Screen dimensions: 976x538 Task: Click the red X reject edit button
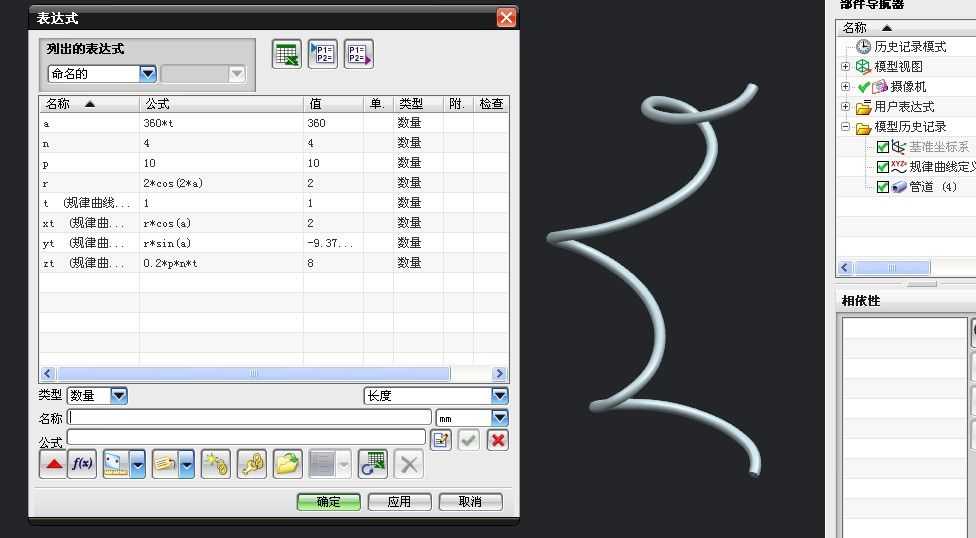point(497,440)
